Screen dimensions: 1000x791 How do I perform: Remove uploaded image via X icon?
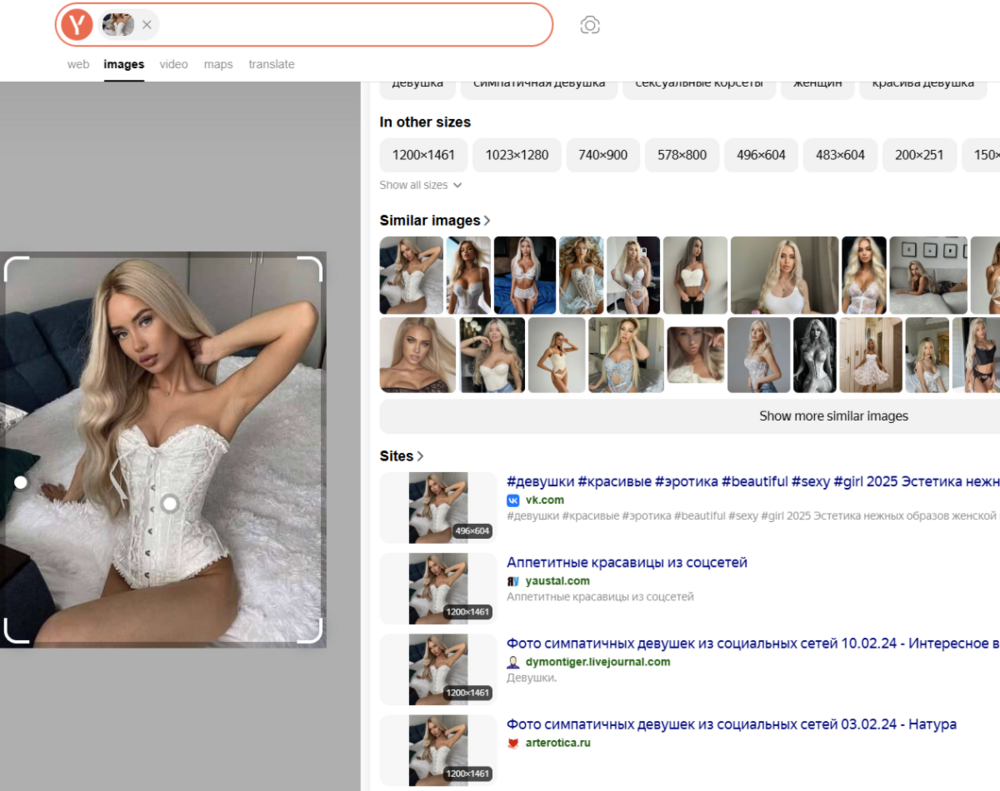(x=147, y=24)
